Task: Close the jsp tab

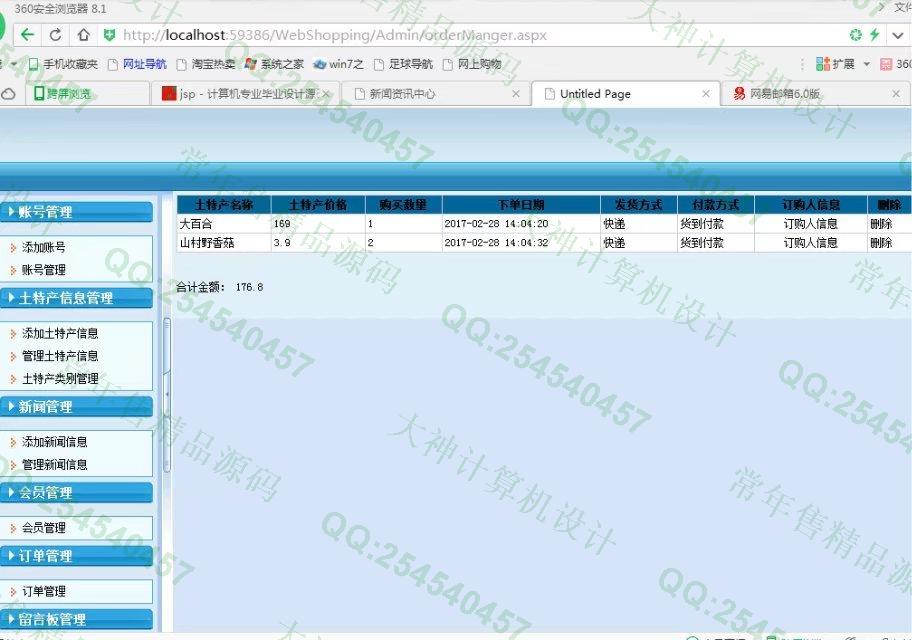Action: (326, 94)
